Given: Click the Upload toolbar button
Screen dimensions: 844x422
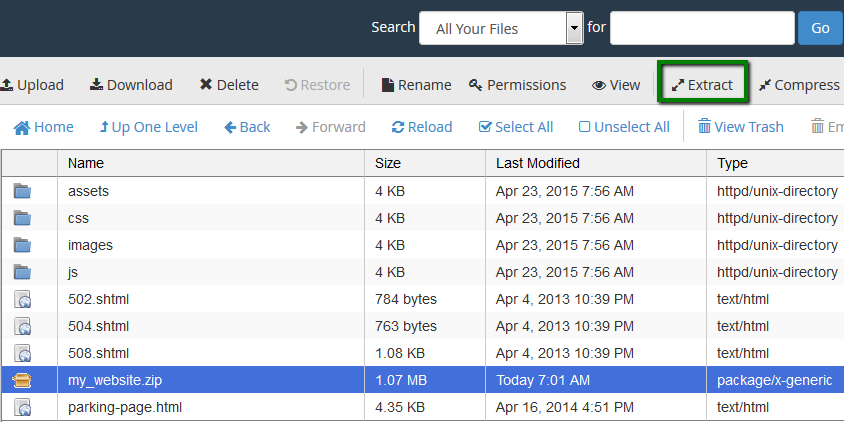Looking at the screenshot, I should [32, 85].
